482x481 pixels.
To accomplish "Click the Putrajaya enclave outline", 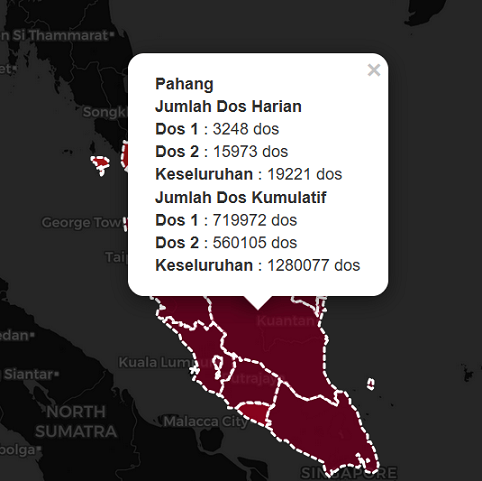I will [218, 367].
